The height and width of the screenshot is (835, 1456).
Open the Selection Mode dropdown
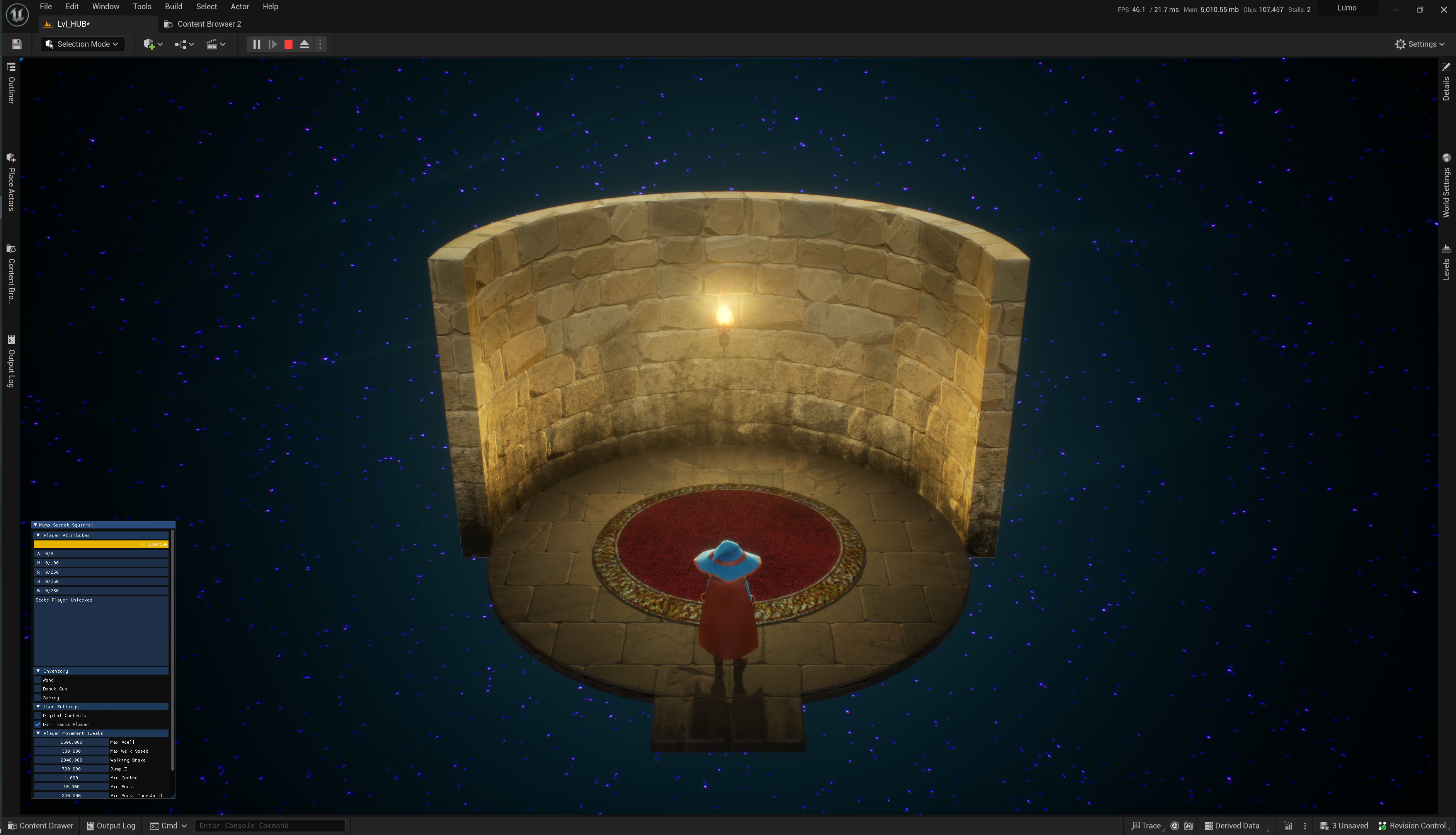(x=83, y=44)
